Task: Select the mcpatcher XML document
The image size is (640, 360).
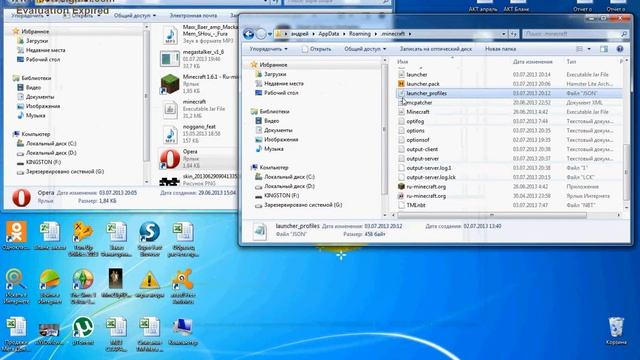Action: [419, 102]
